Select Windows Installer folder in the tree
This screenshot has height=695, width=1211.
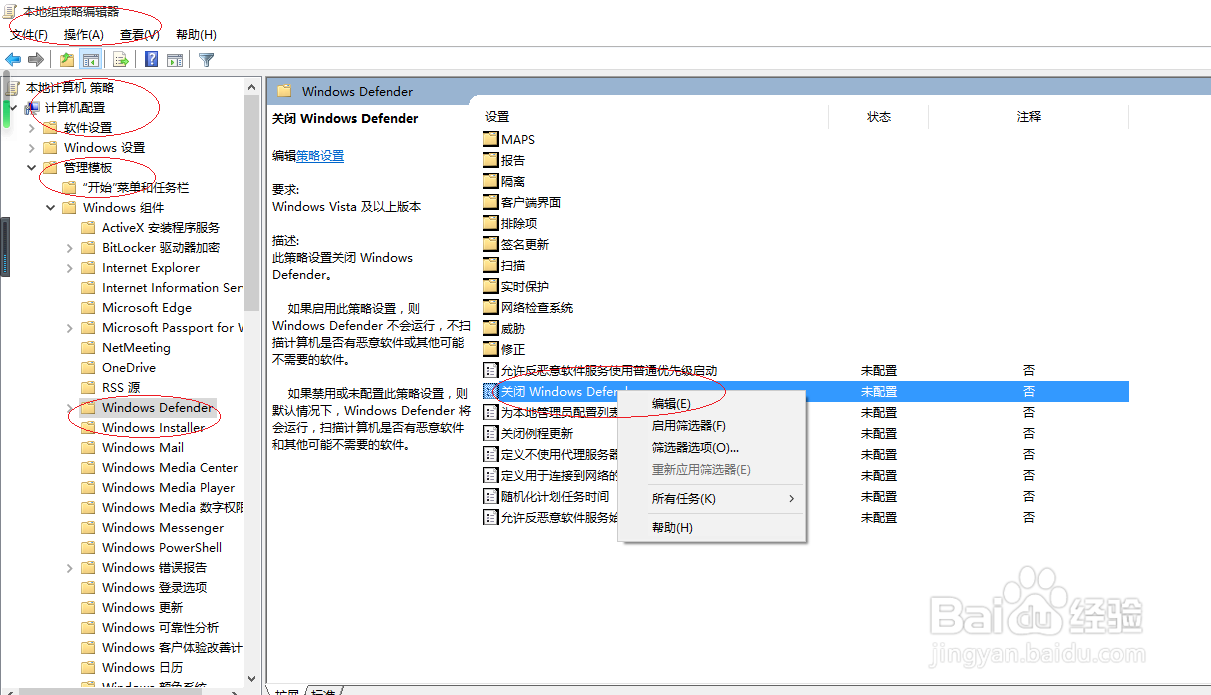[x=153, y=427]
